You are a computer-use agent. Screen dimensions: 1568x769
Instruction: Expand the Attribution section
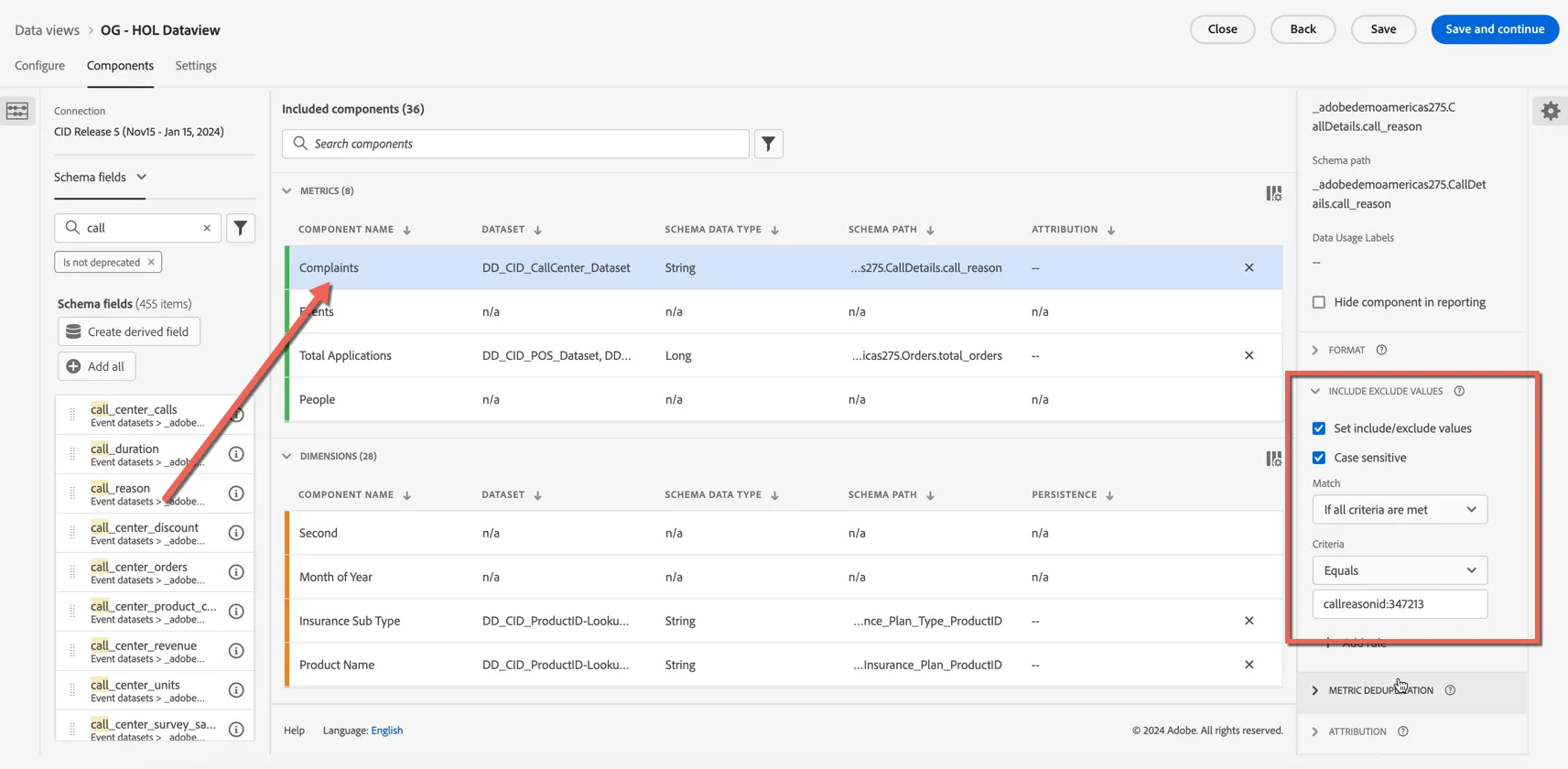1315,731
